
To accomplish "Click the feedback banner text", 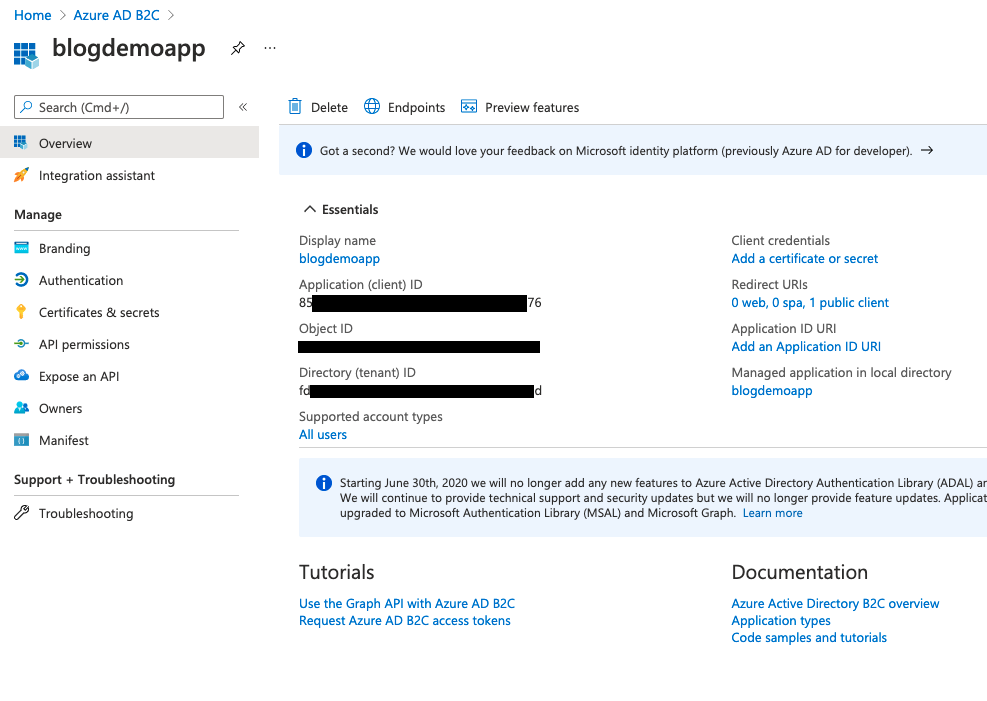I will click(616, 151).
